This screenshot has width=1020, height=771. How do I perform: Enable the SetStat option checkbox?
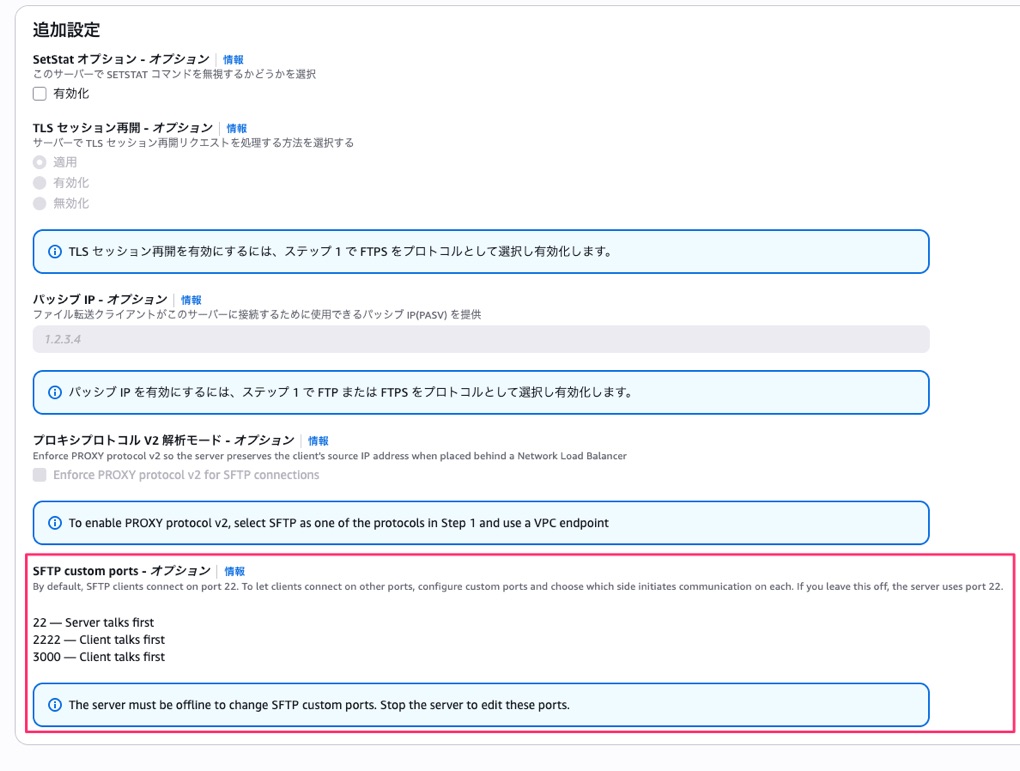(x=40, y=94)
